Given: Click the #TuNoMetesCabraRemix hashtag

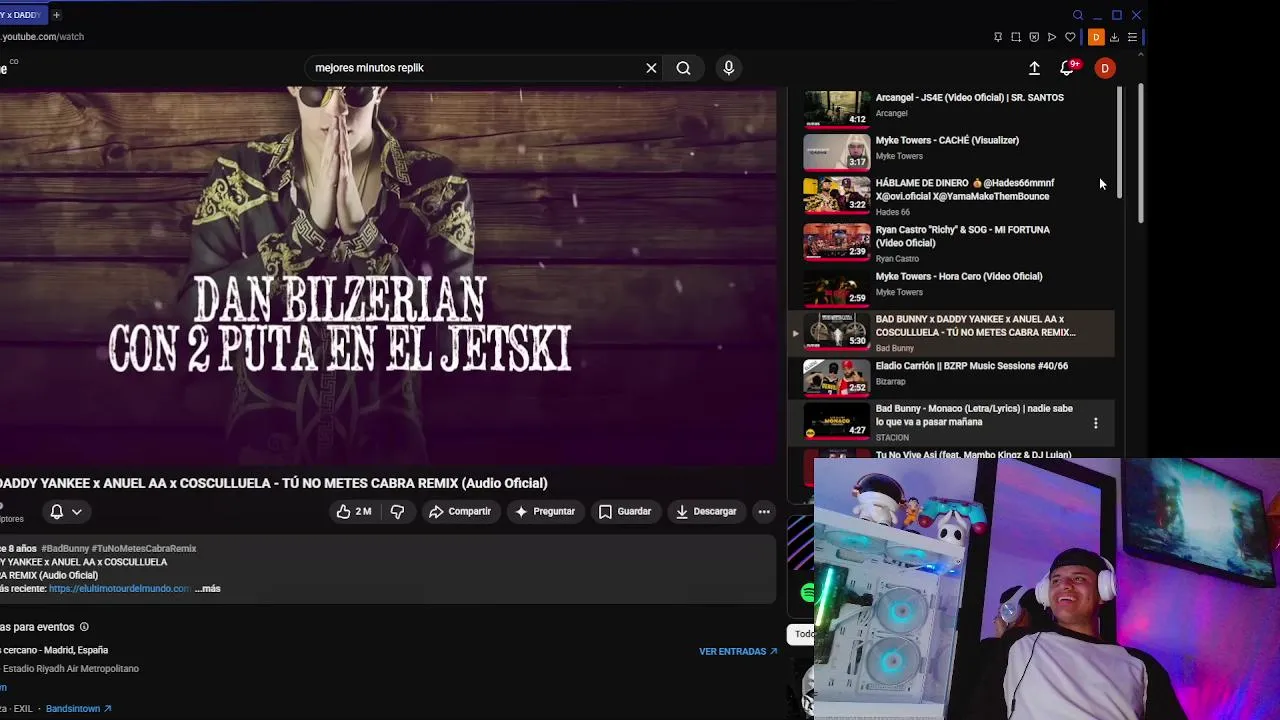Looking at the screenshot, I should pyautogui.click(x=144, y=549).
